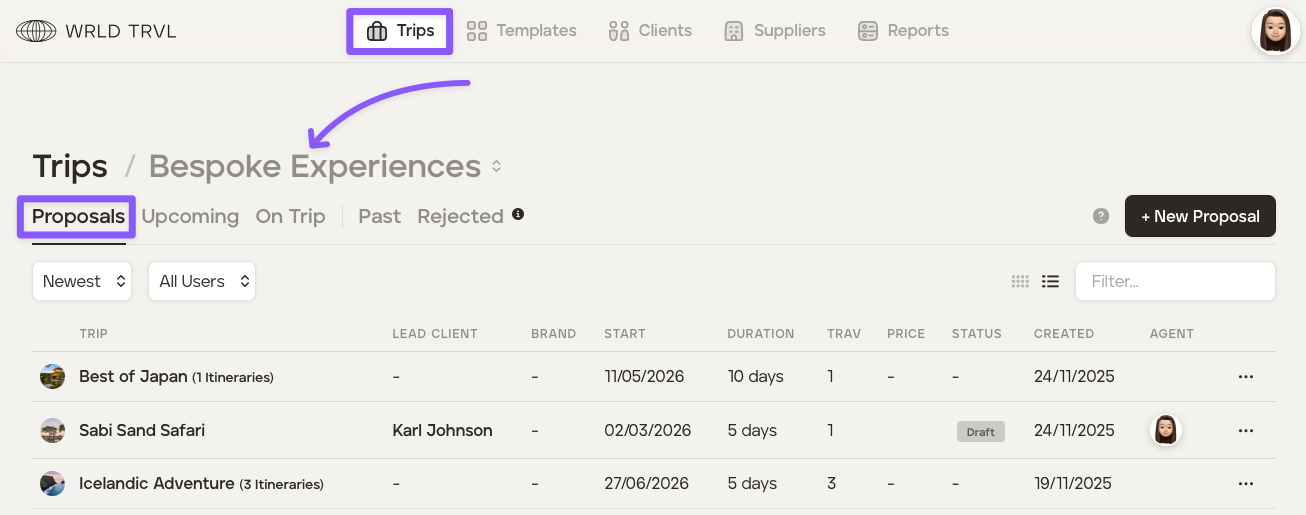The height and width of the screenshot is (515, 1306).
Task: Open the Icelandic Adventure trip
Action: [x=156, y=484]
